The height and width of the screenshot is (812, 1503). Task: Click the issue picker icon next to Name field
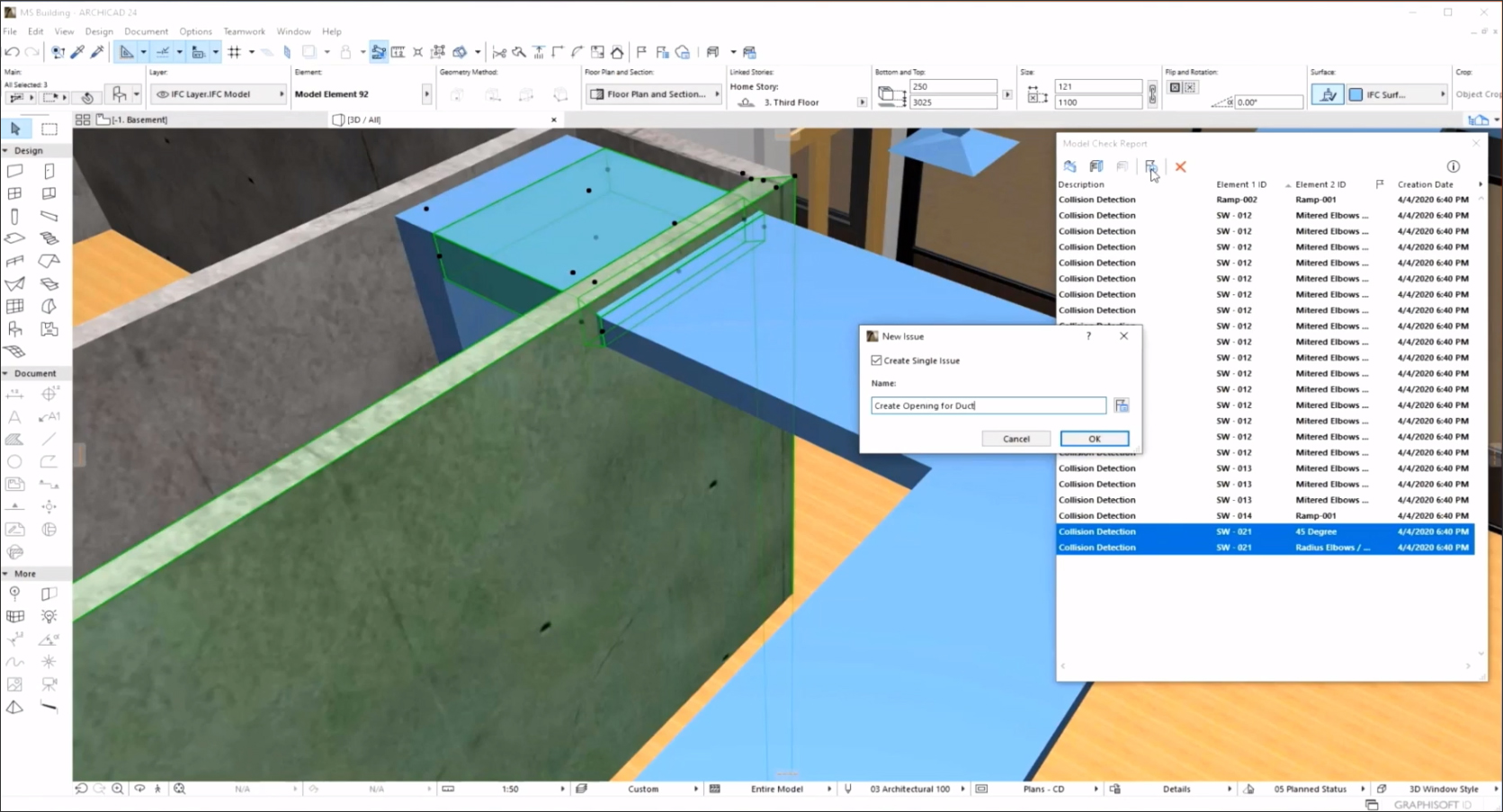[x=1122, y=406]
